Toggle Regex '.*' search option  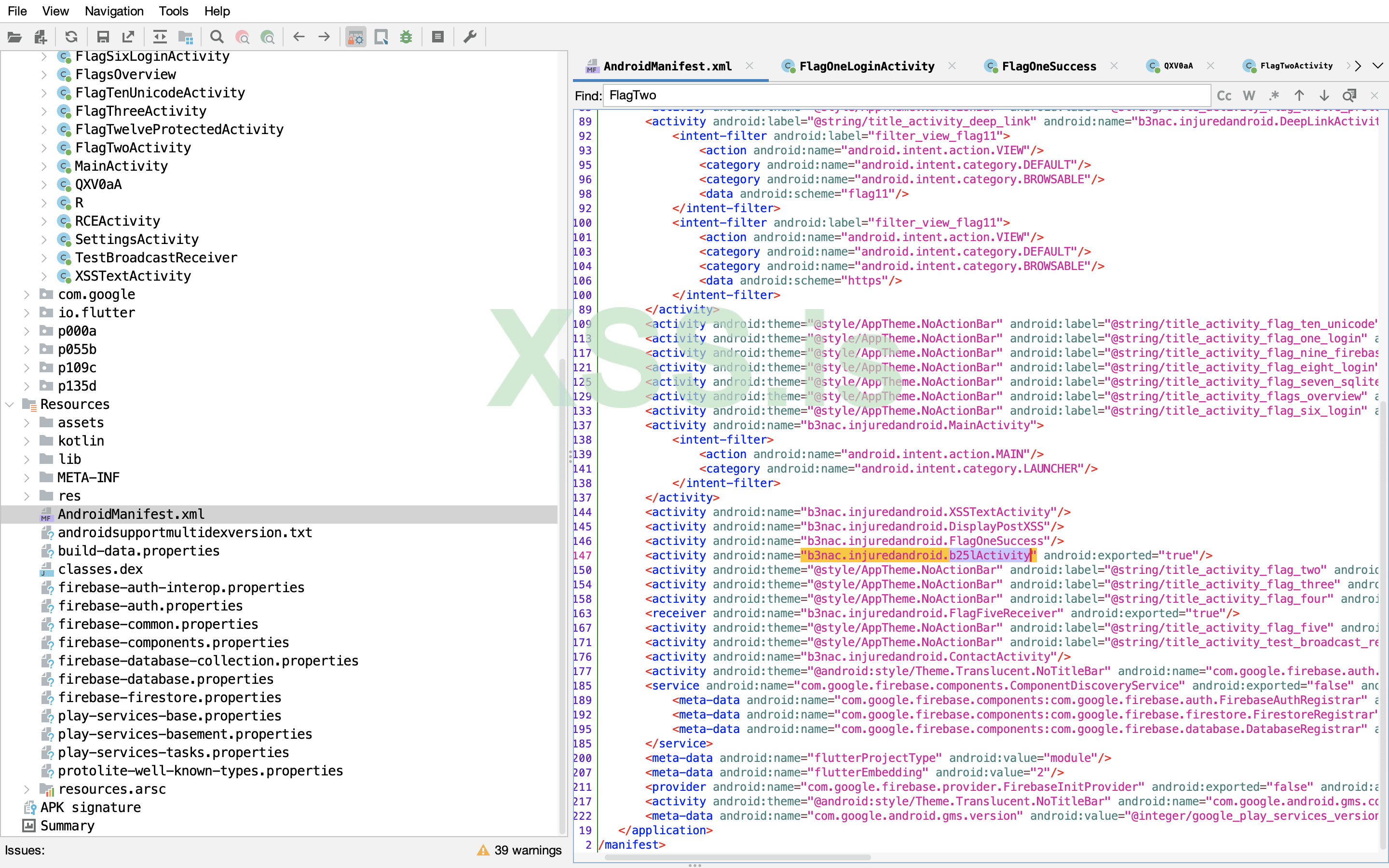click(1274, 96)
